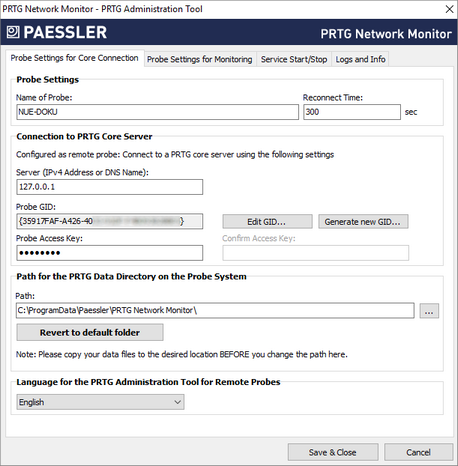Screen dimensions: 458x466
Task: Open the English language dropdown
Action: (x=100, y=402)
